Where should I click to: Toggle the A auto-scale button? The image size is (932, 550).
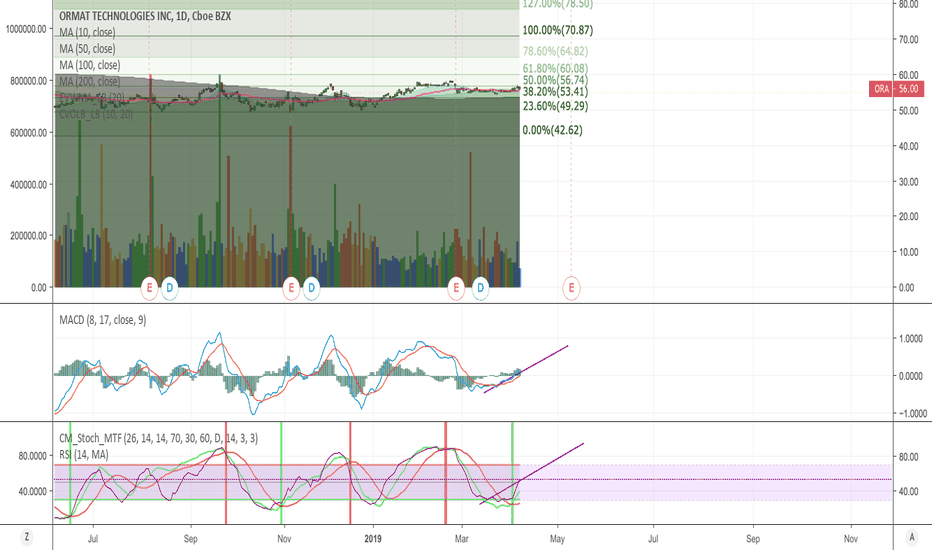point(912,537)
